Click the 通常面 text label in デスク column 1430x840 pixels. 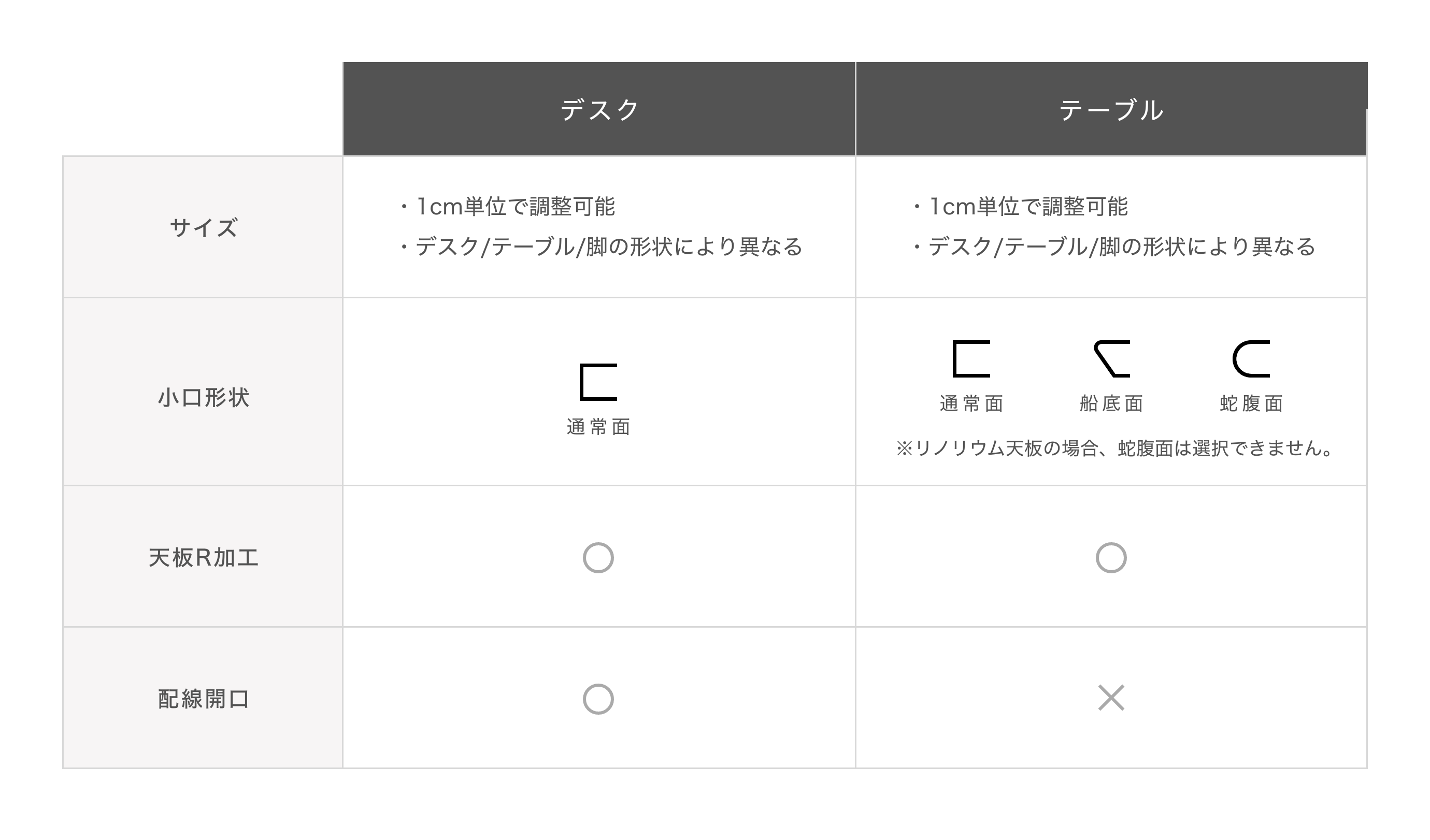[x=598, y=427]
